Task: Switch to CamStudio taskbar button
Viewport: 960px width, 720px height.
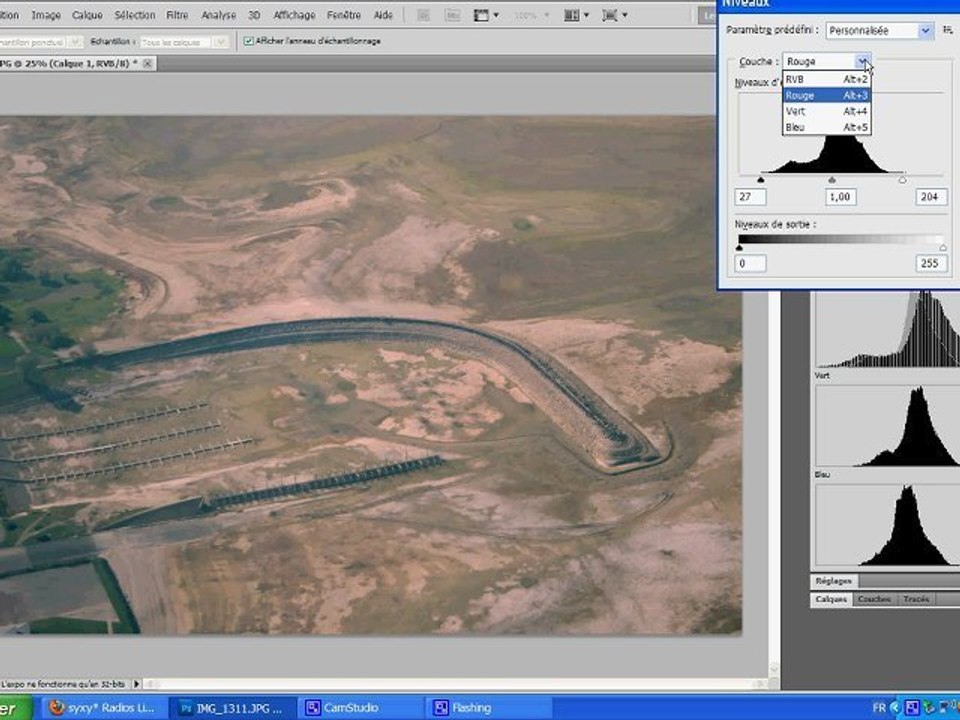Action: 360,708
